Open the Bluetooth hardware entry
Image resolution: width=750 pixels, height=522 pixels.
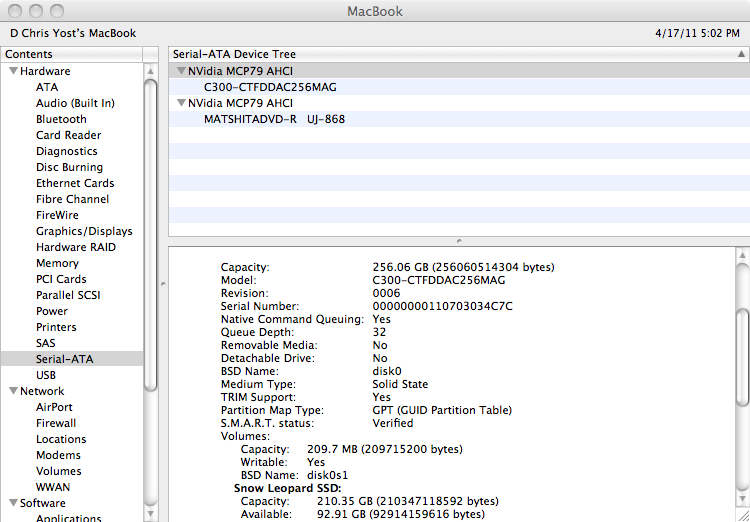click(x=61, y=119)
